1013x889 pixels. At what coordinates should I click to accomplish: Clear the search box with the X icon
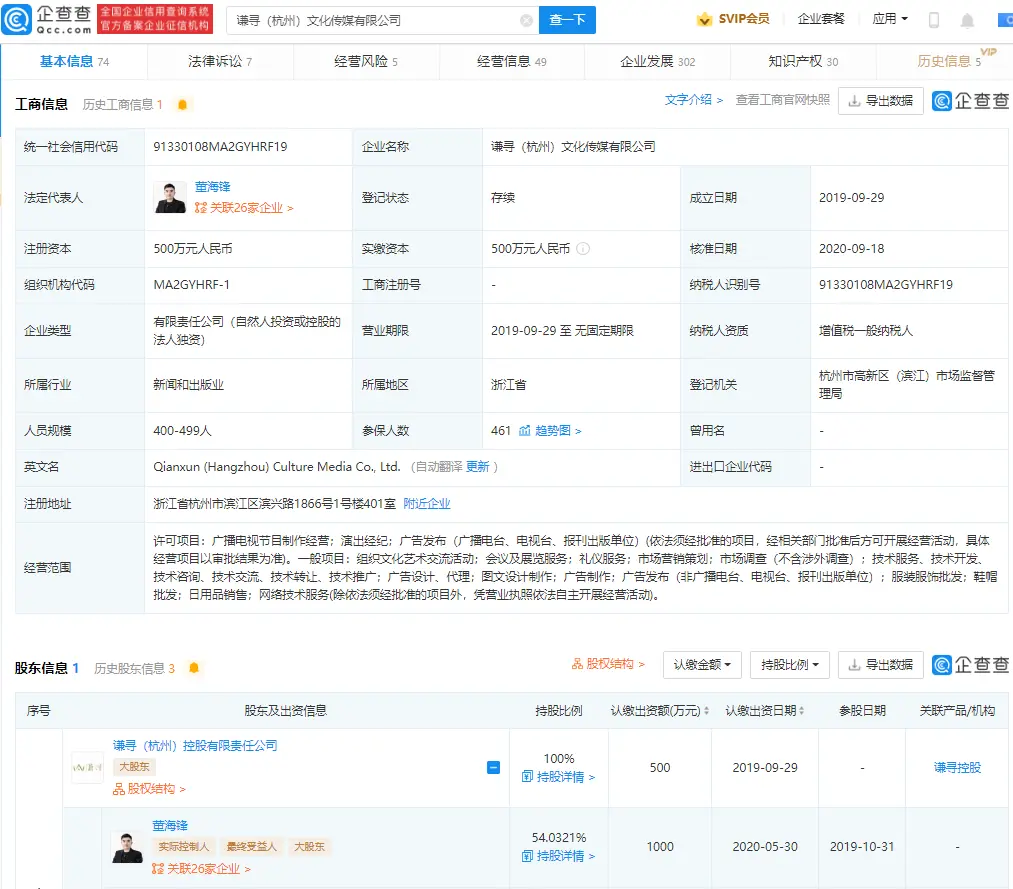(x=526, y=20)
